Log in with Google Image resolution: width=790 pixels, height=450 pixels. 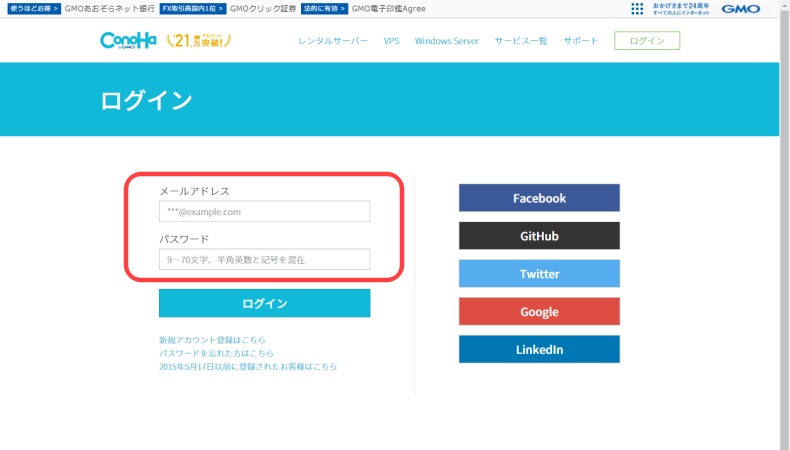[539, 311]
